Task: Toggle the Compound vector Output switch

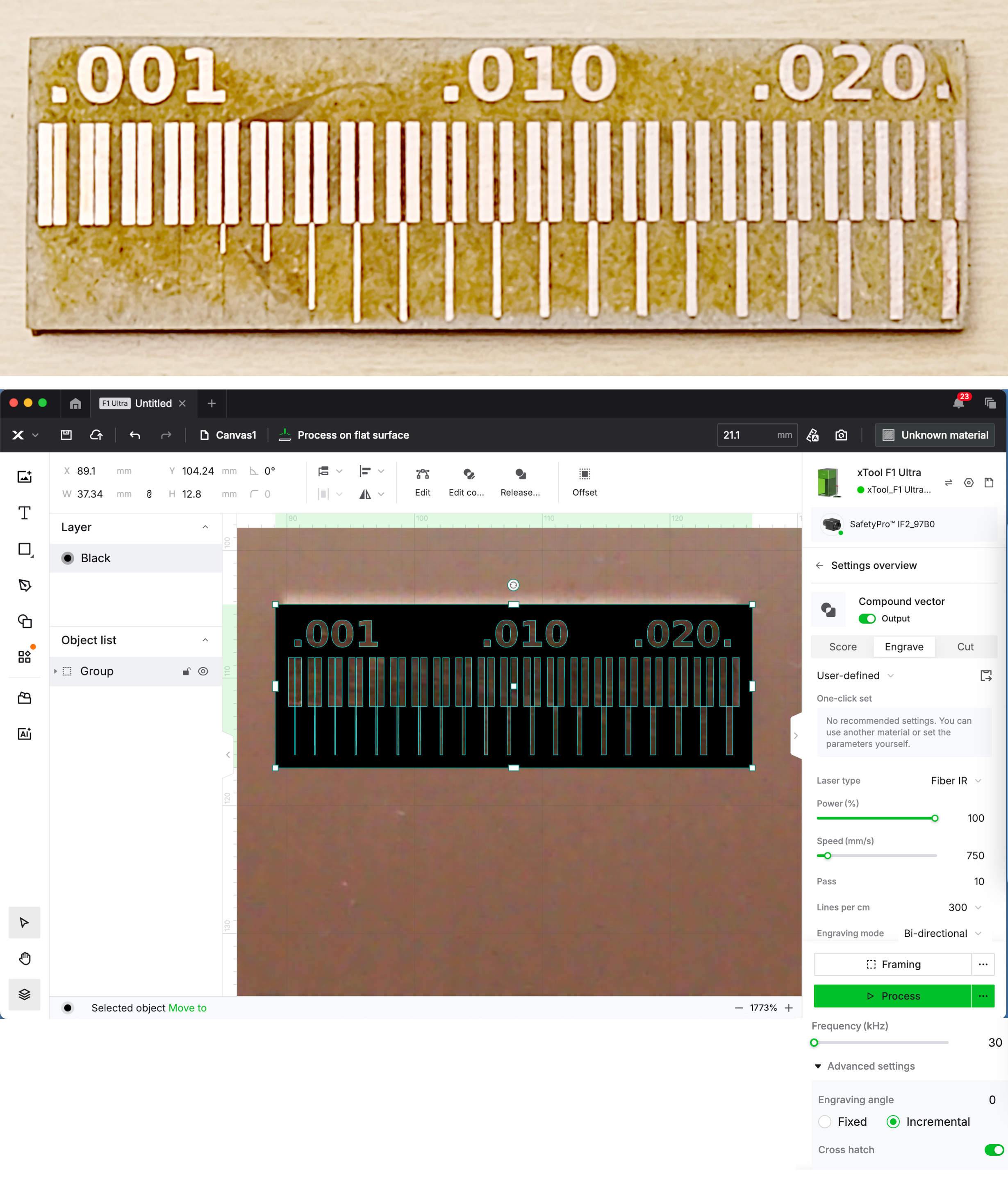Action: (x=867, y=618)
